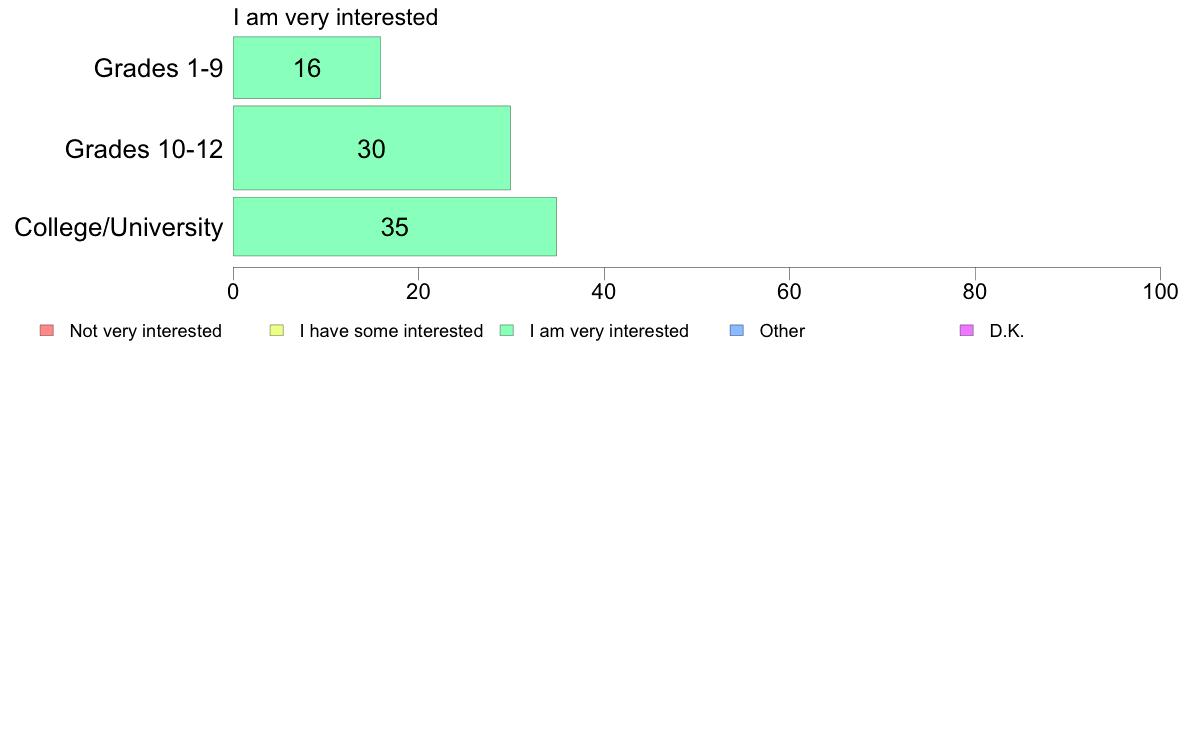The width and height of the screenshot is (1188, 736).
Task: Click the 100 tick label on axis
Action: (1160, 292)
